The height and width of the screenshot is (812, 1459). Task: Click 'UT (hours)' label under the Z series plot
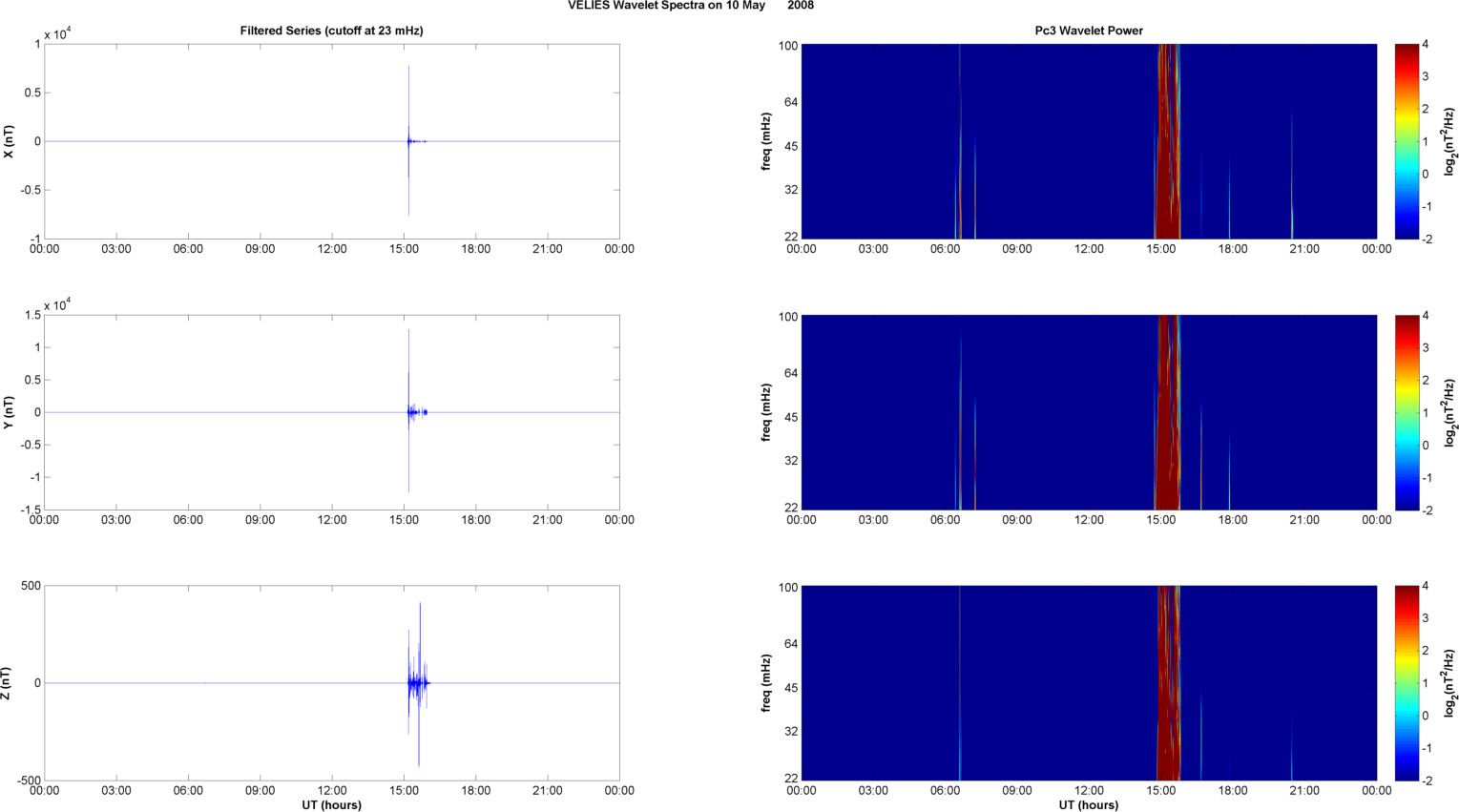(331, 804)
